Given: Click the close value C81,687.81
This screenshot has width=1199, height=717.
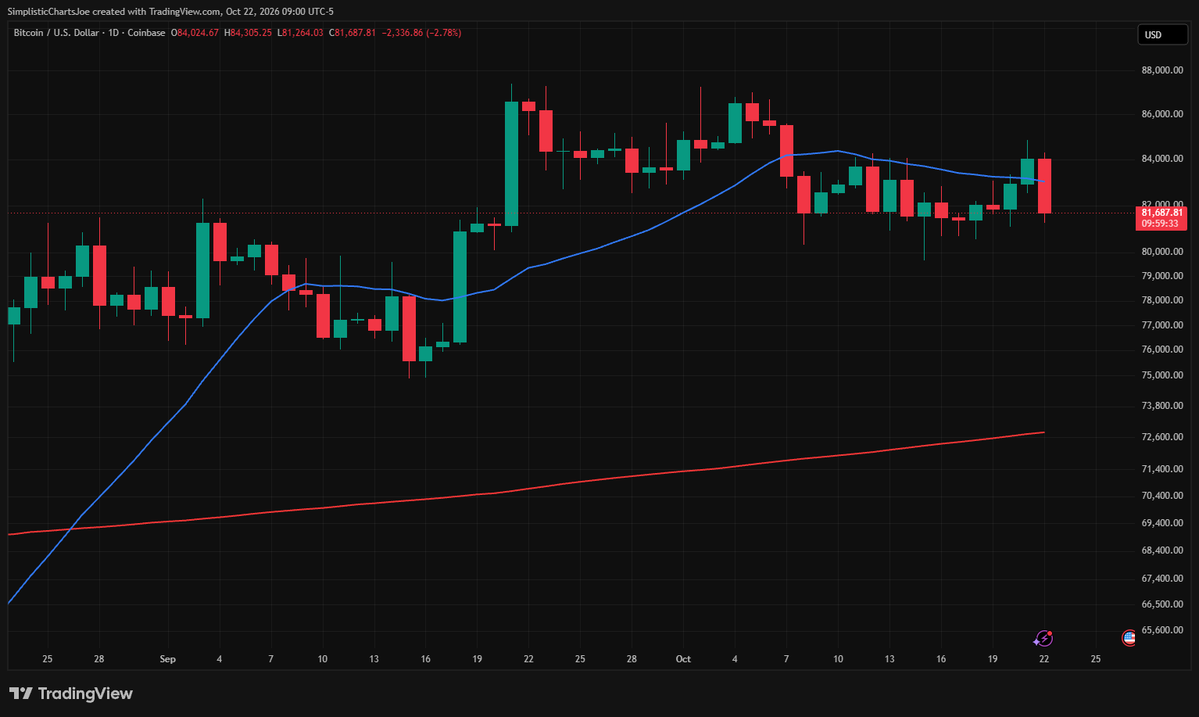Looking at the screenshot, I should pos(353,33).
